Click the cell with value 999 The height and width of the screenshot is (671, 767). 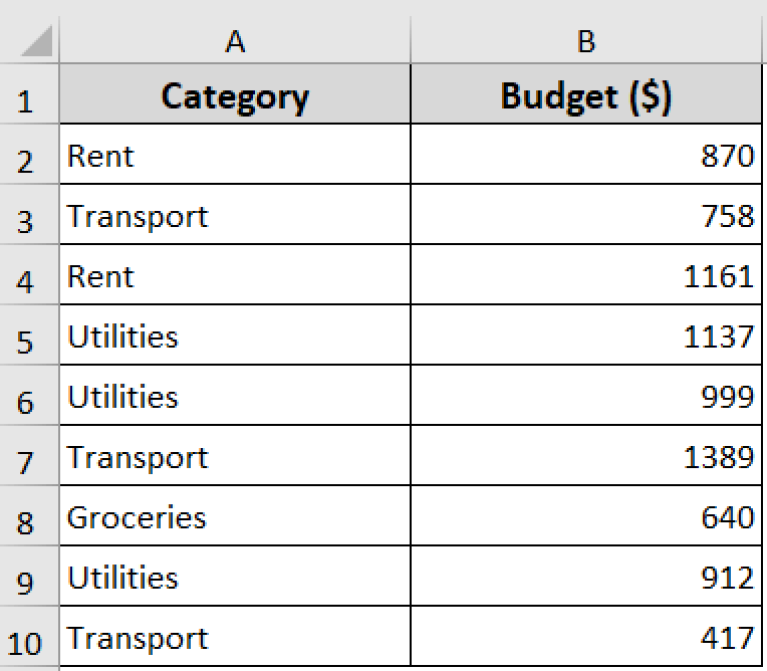(x=586, y=397)
